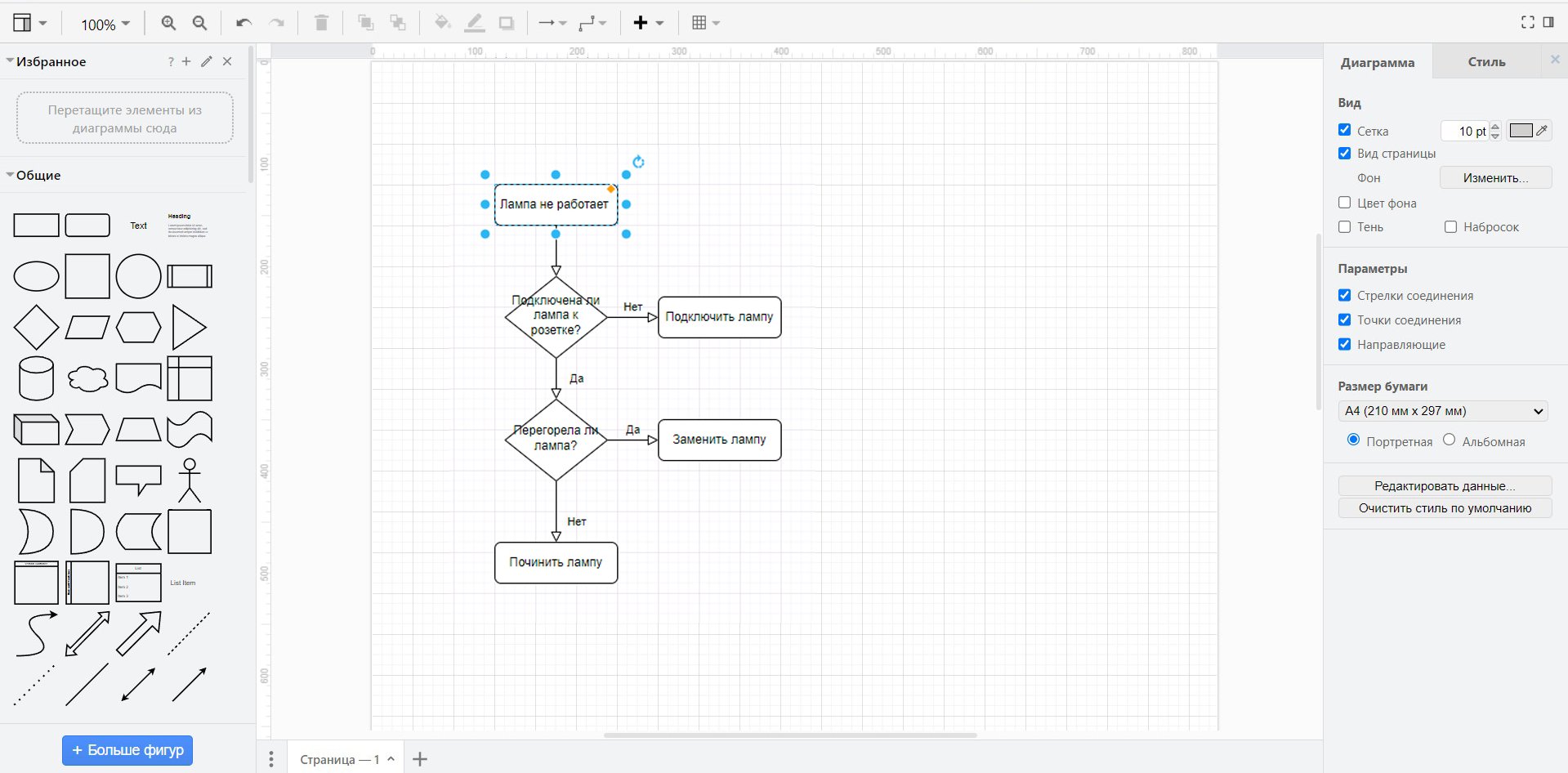Select the ellipse shape in the palette
Screen dimensions: 1568x773
pos(36,276)
